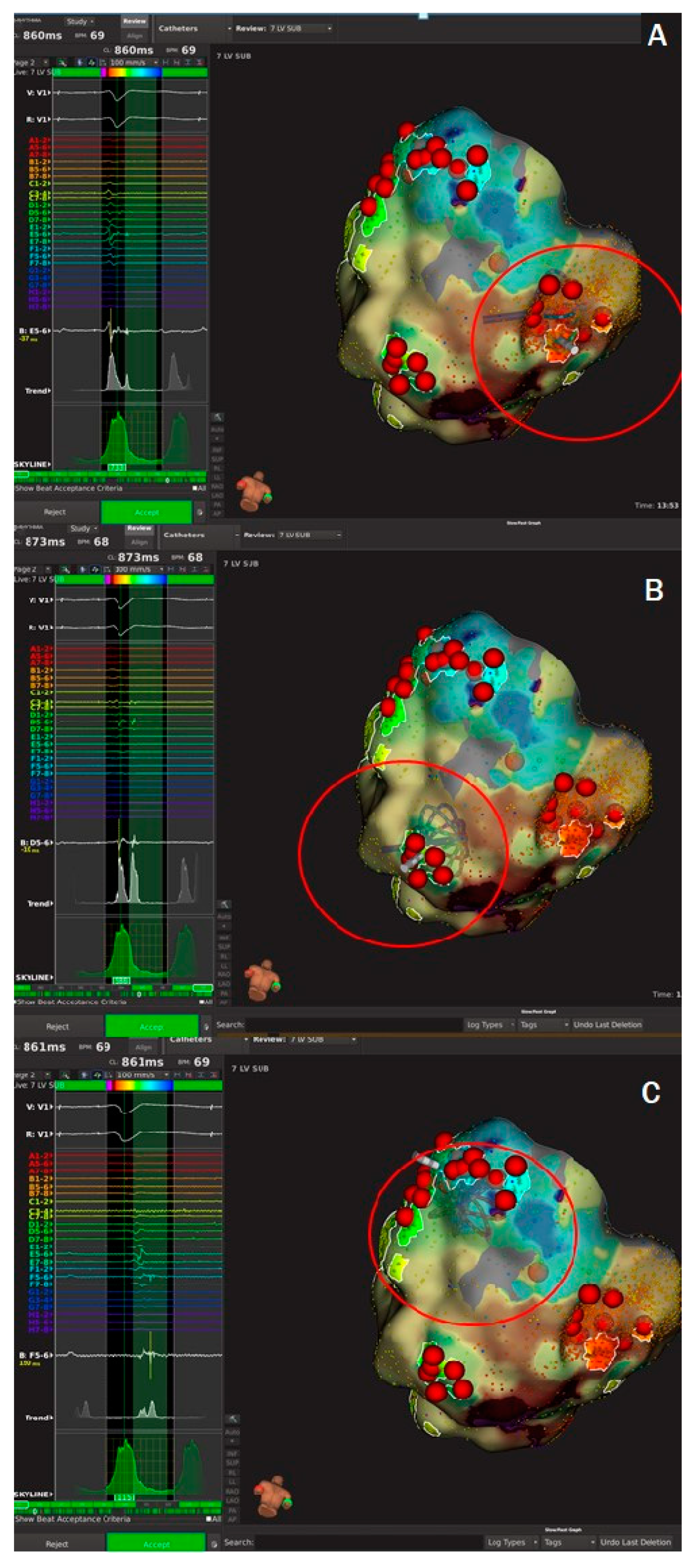Click the Search input field in panel B
Screen dimensions: 696x1568
pos(353,1024)
